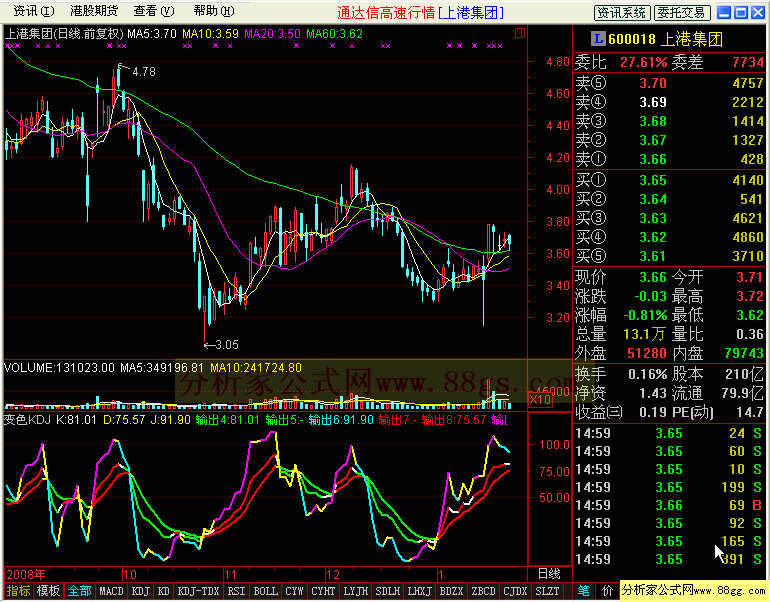
Task: Click the 委比 27.61% value
Action: 643,62
